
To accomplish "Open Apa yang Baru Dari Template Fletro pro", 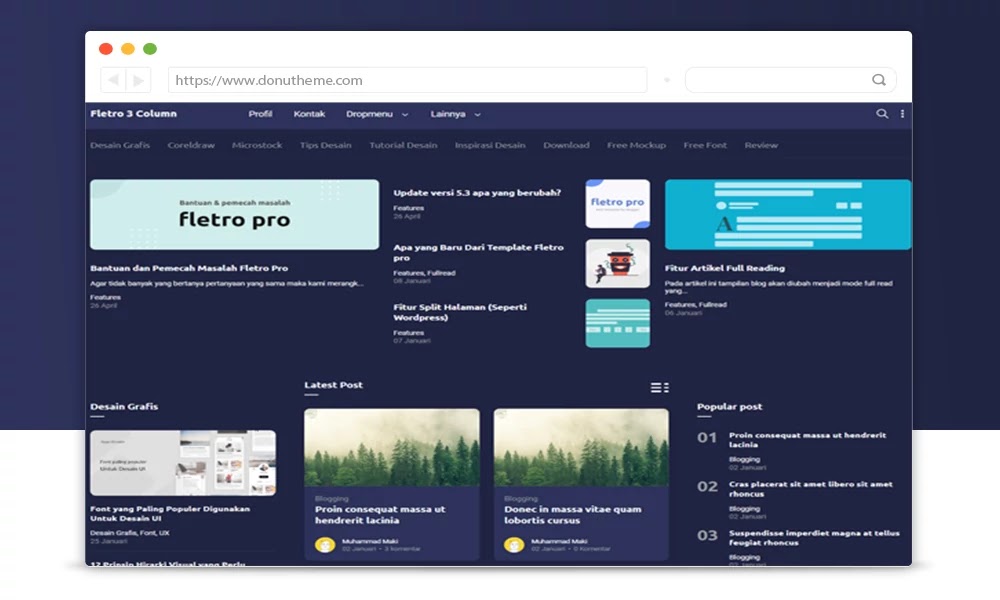I will point(478,252).
